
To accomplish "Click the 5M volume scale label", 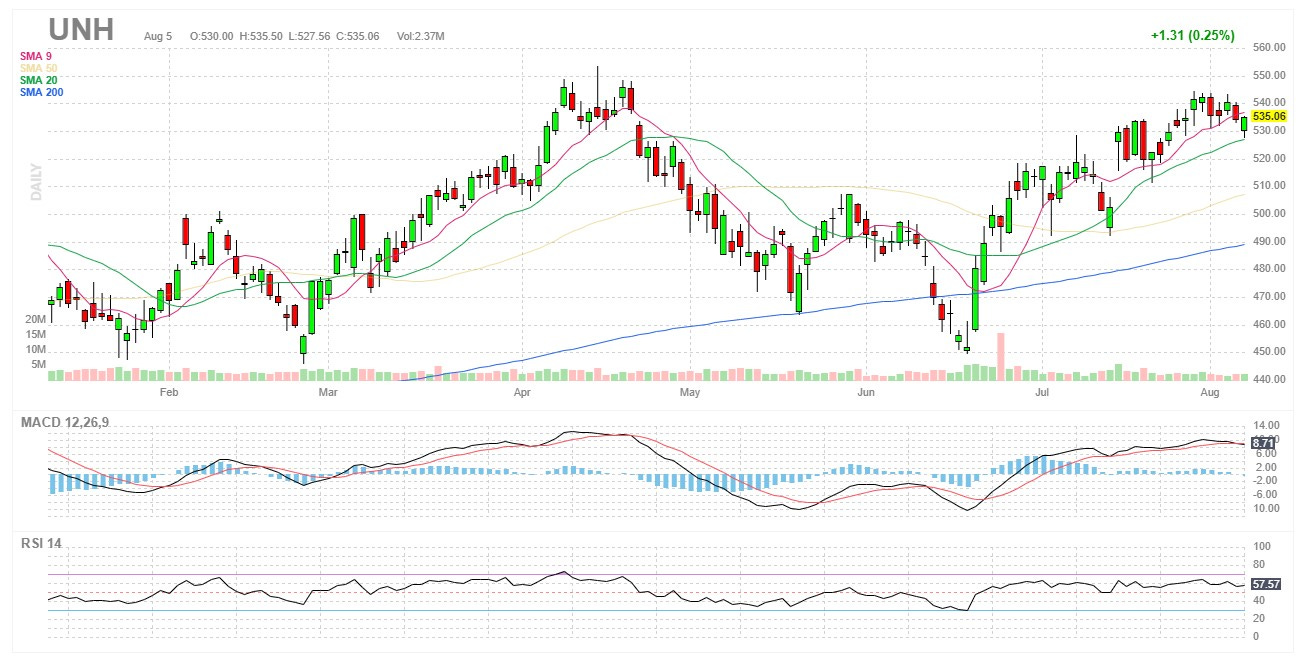I will tap(39, 364).
